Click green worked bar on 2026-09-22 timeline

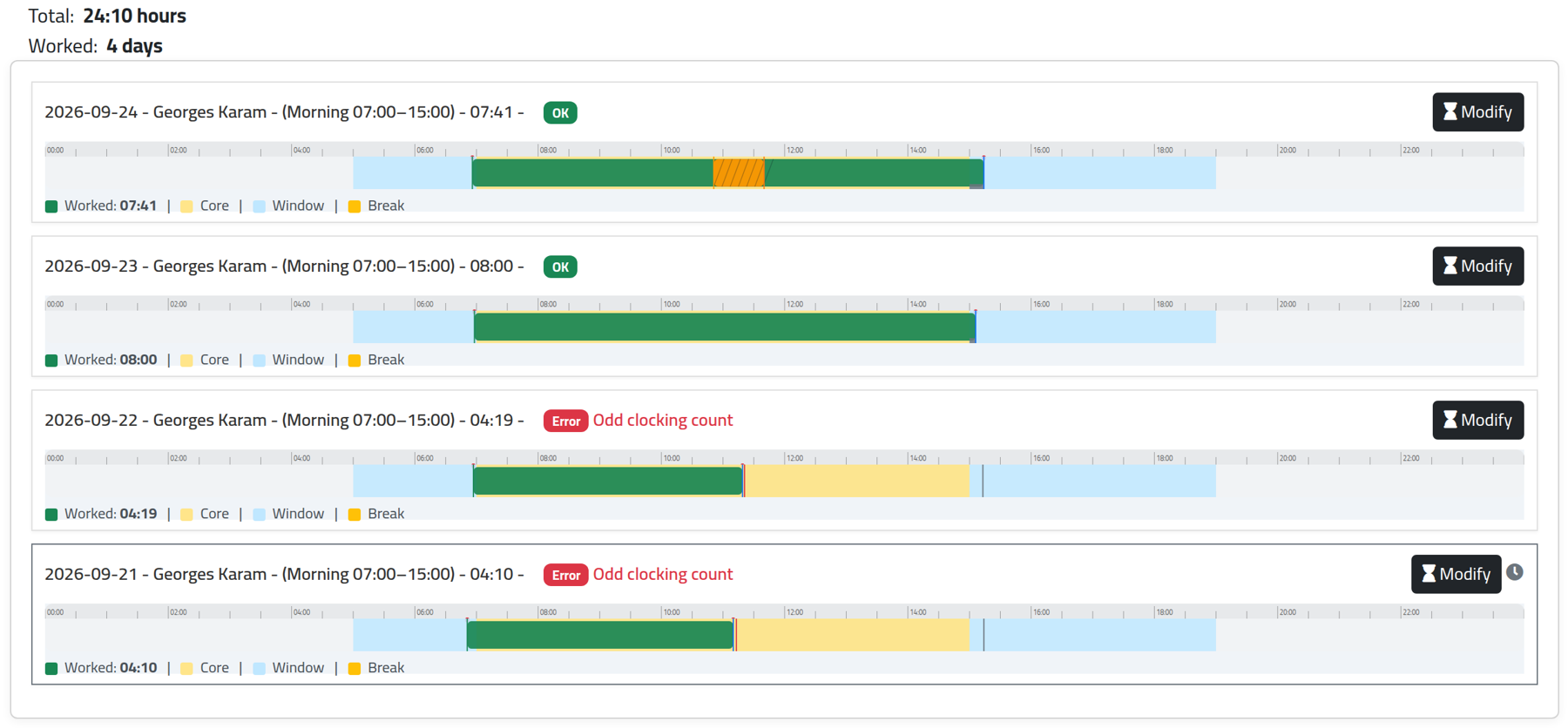[608, 482]
